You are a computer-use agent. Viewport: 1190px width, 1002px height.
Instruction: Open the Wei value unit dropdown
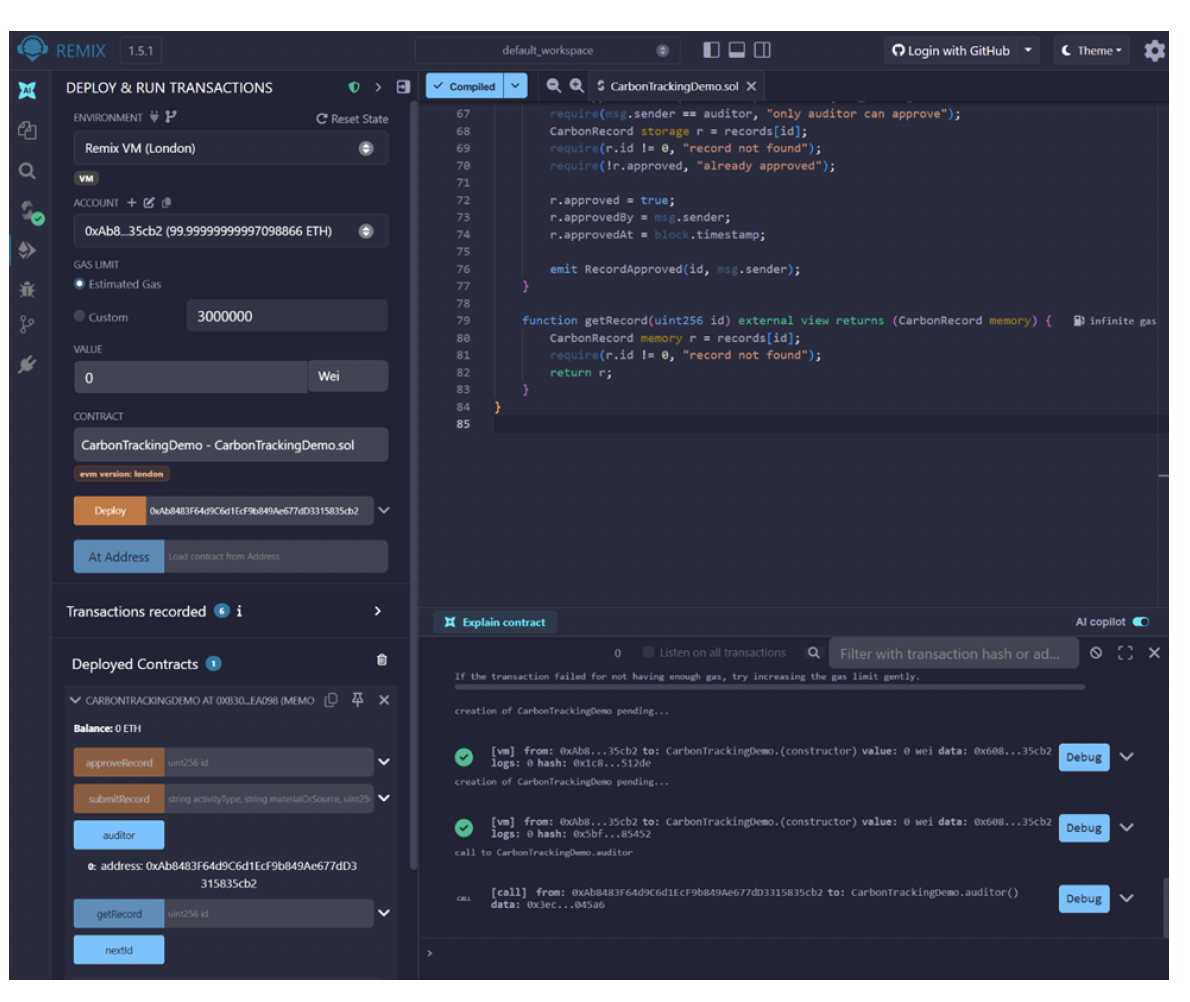348,377
